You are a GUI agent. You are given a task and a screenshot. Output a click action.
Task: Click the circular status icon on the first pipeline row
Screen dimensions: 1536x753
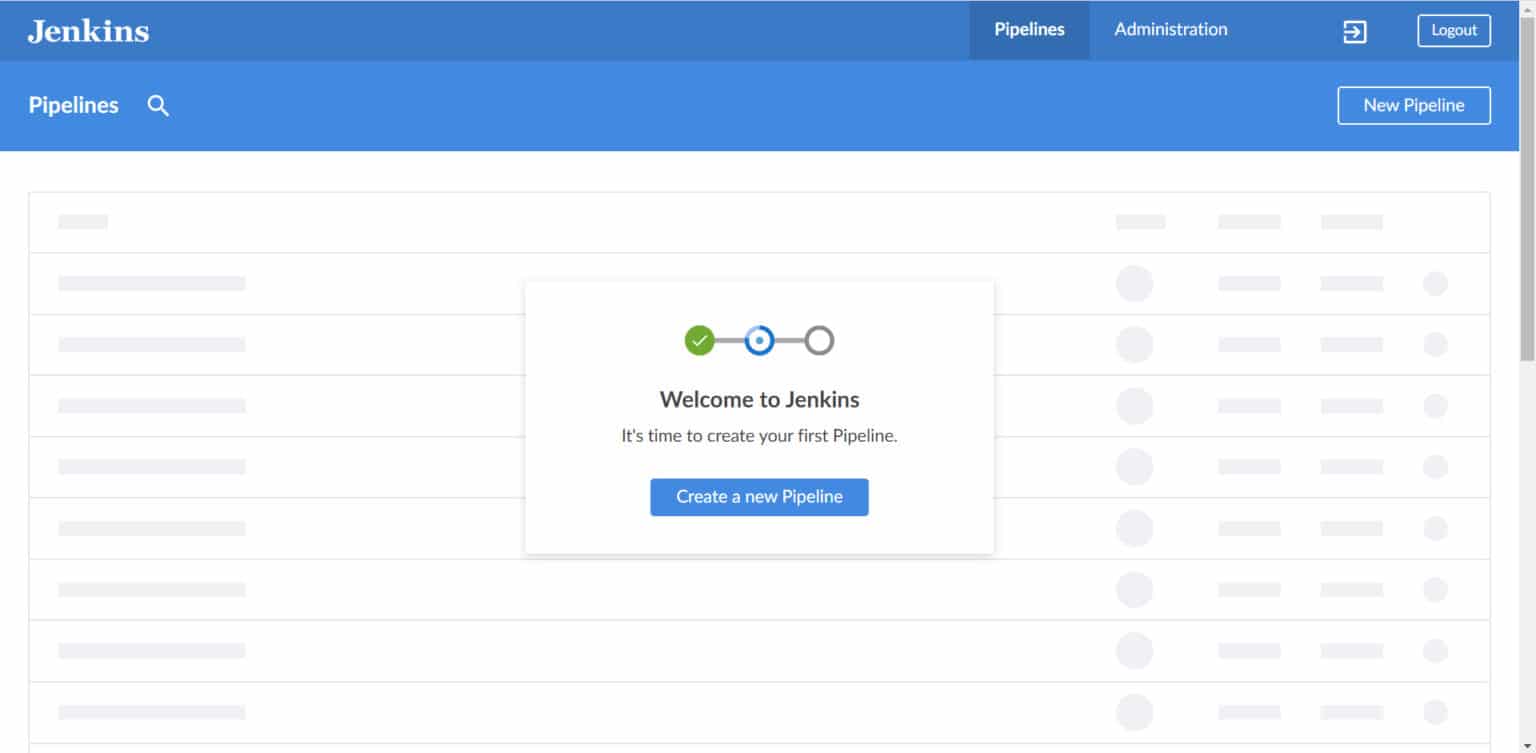coord(1135,283)
